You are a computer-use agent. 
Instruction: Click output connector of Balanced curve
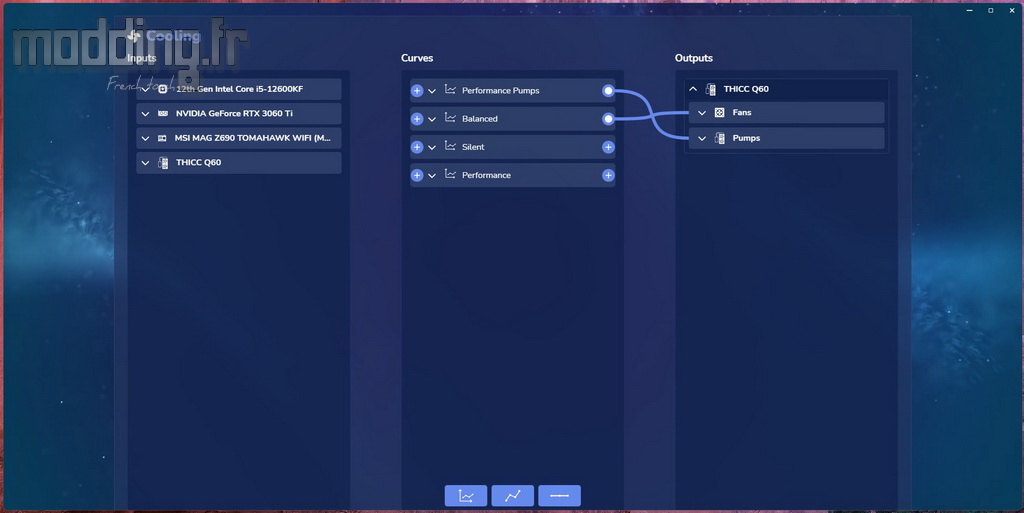[x=608, y=119]
